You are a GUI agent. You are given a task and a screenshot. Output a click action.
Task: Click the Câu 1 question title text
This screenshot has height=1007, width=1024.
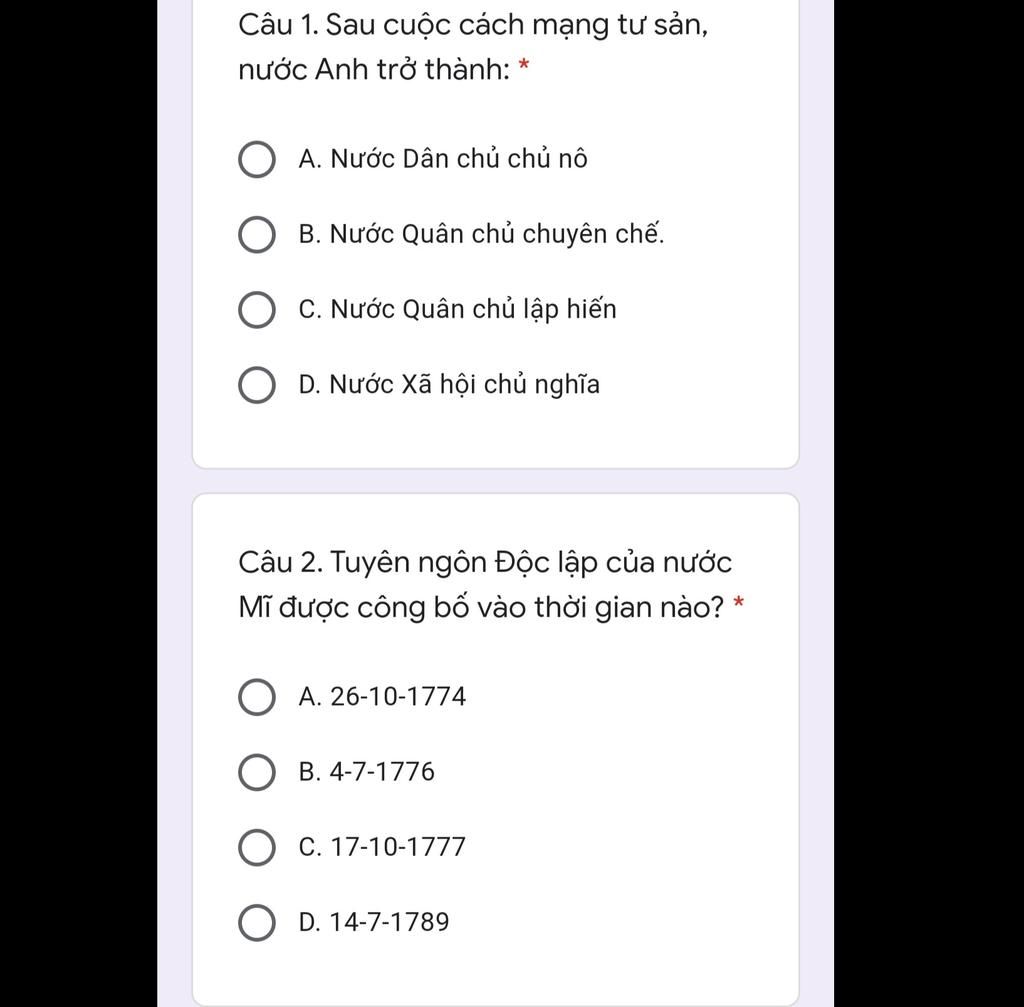coord(473,47)
